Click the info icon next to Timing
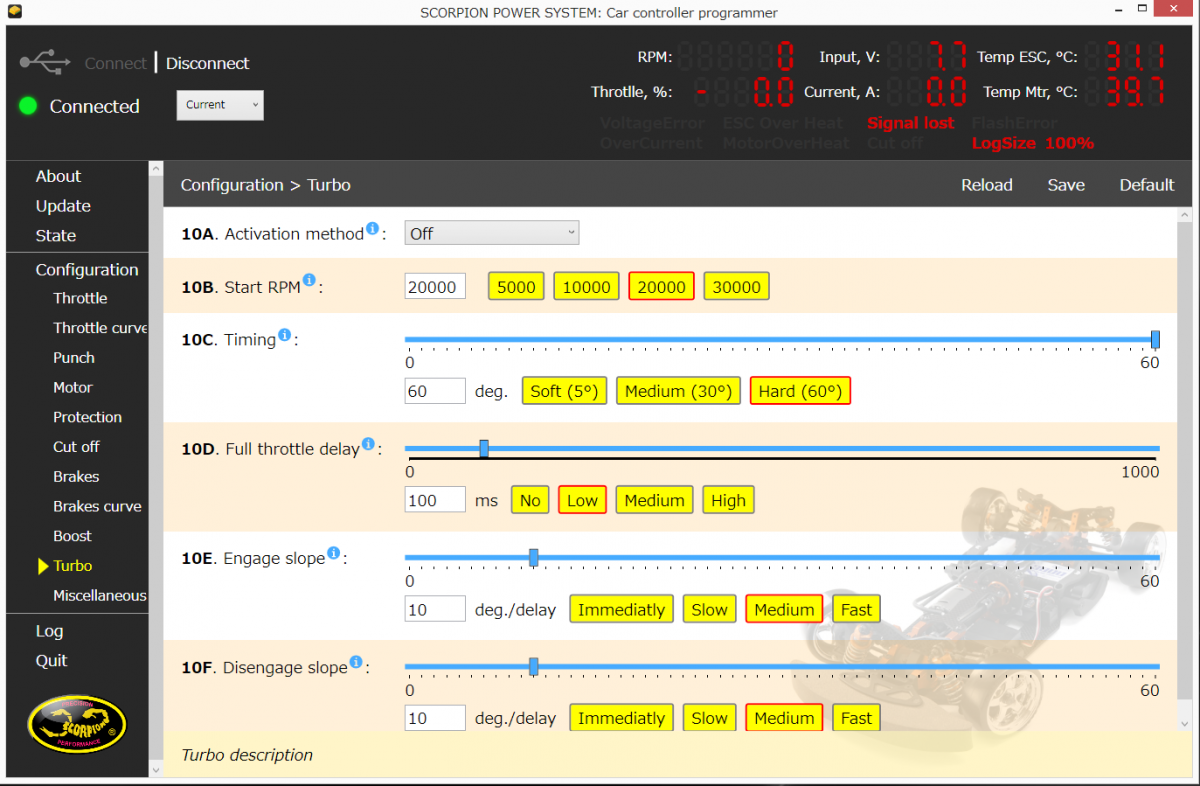1200x786 pixels. (284, 336)
